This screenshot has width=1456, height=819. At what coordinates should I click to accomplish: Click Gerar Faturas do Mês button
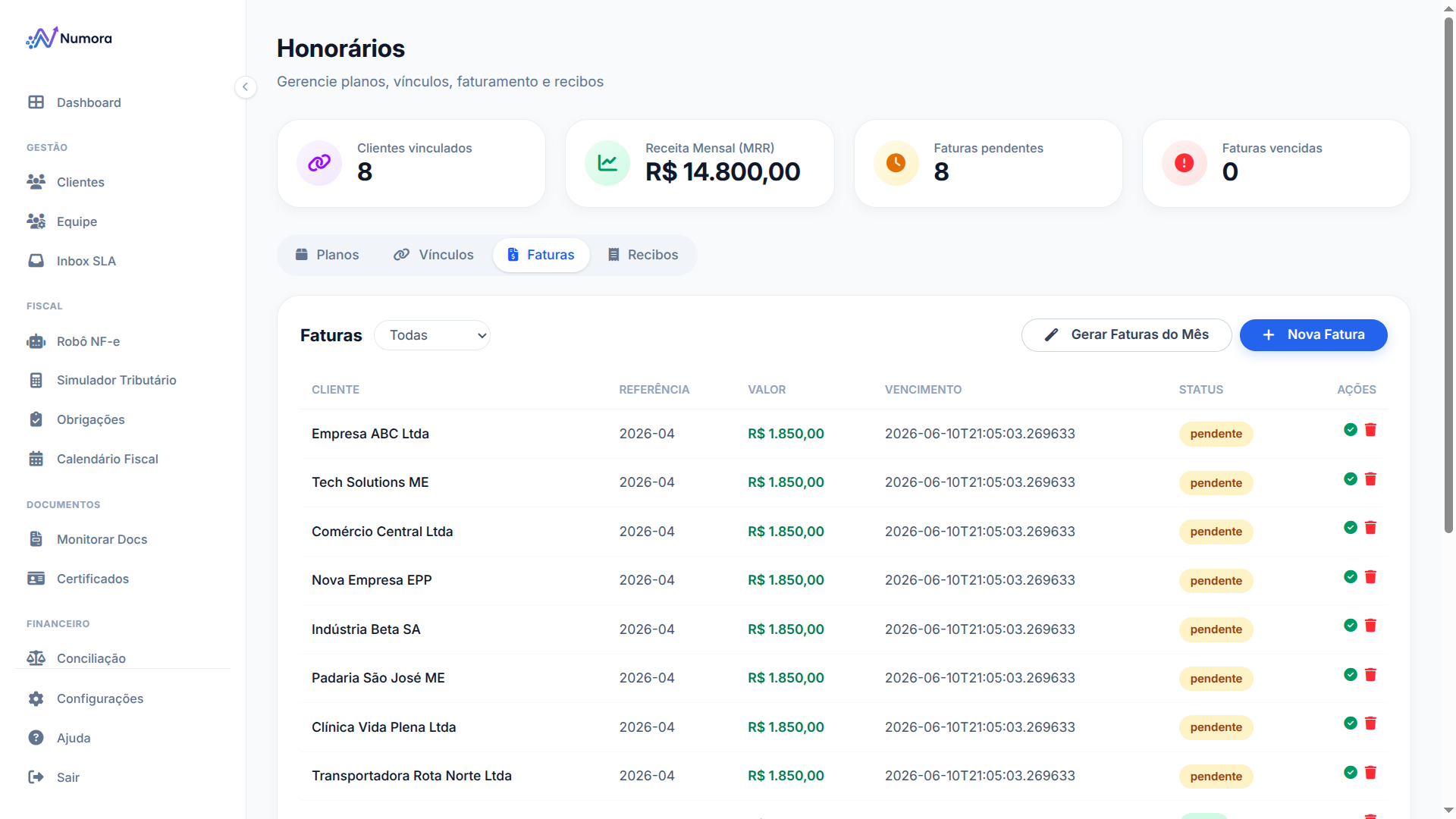point(1126,335)
